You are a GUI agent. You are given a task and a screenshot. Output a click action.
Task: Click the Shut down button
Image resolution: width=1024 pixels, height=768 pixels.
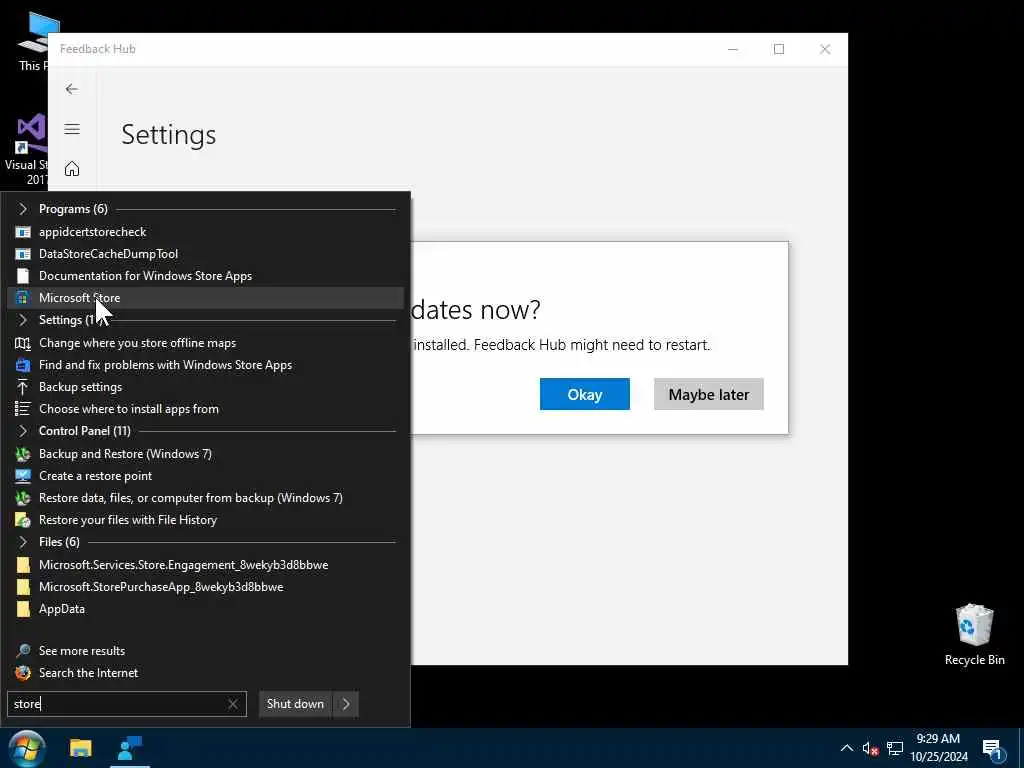[295, 704]
